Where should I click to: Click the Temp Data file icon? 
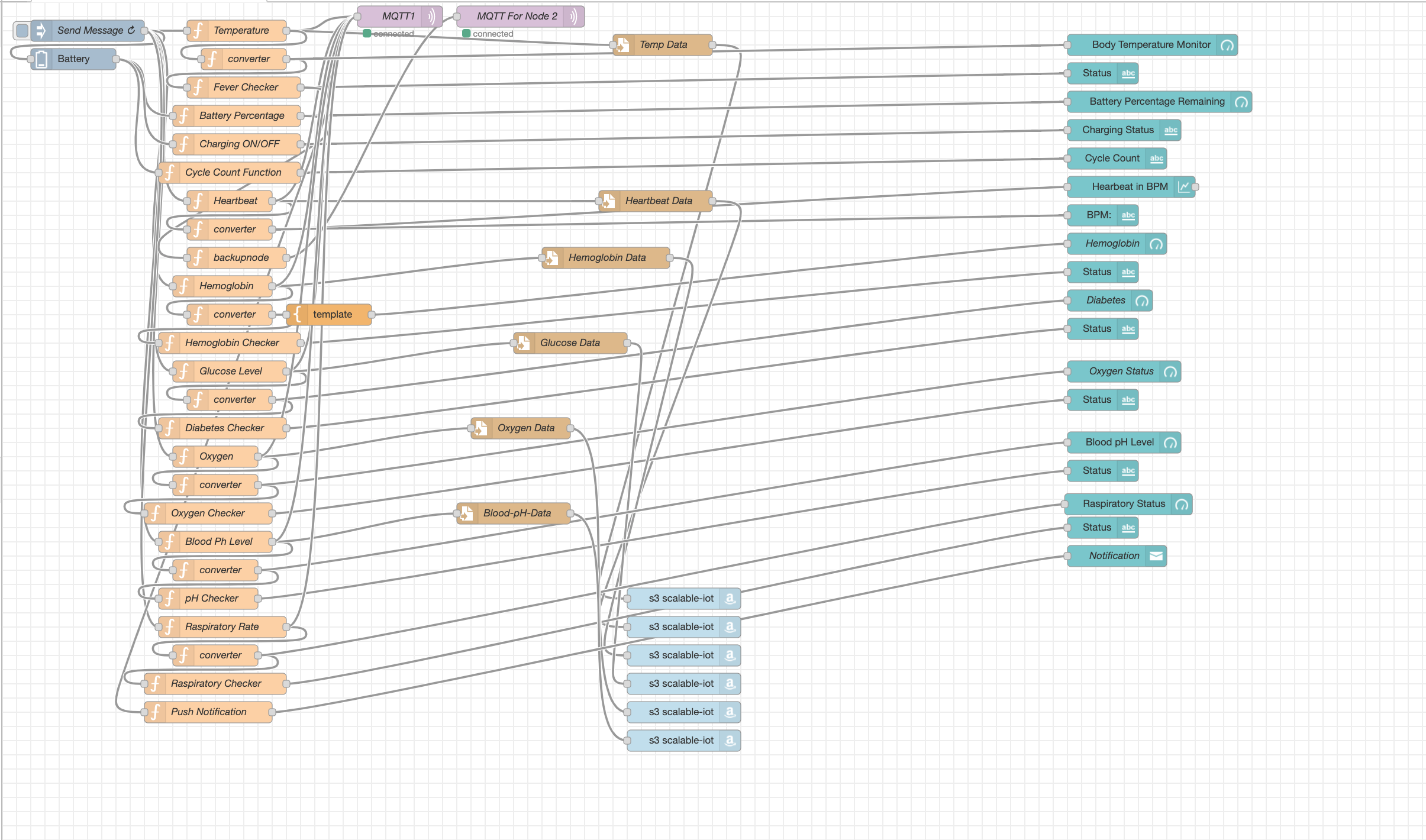tap(623, 45)
